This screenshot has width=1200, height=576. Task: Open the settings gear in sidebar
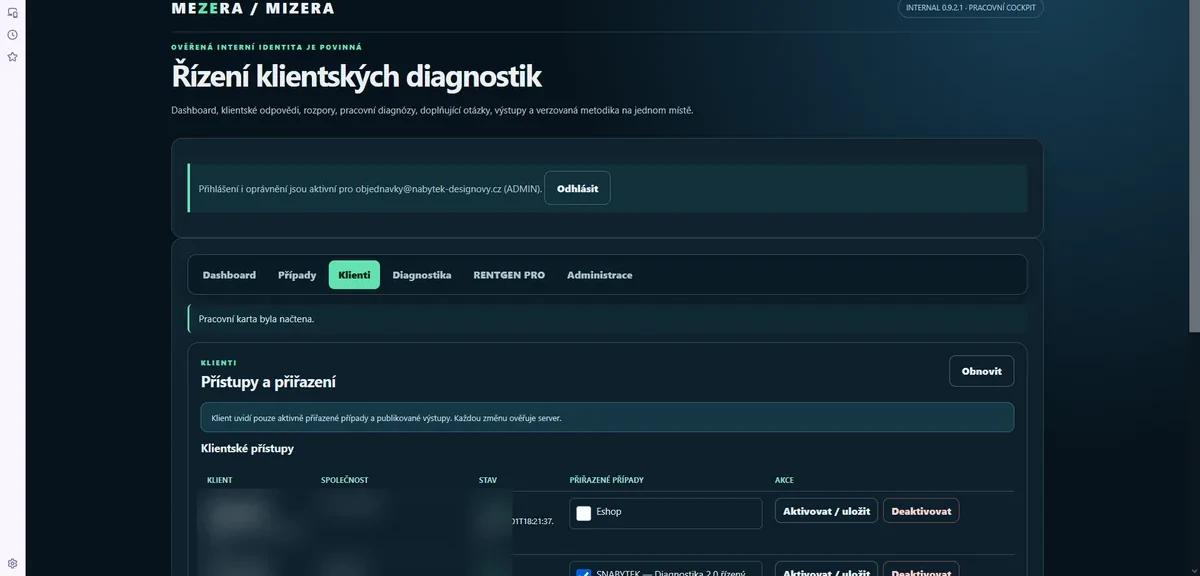pyautogui.click(x=12, y=564)
